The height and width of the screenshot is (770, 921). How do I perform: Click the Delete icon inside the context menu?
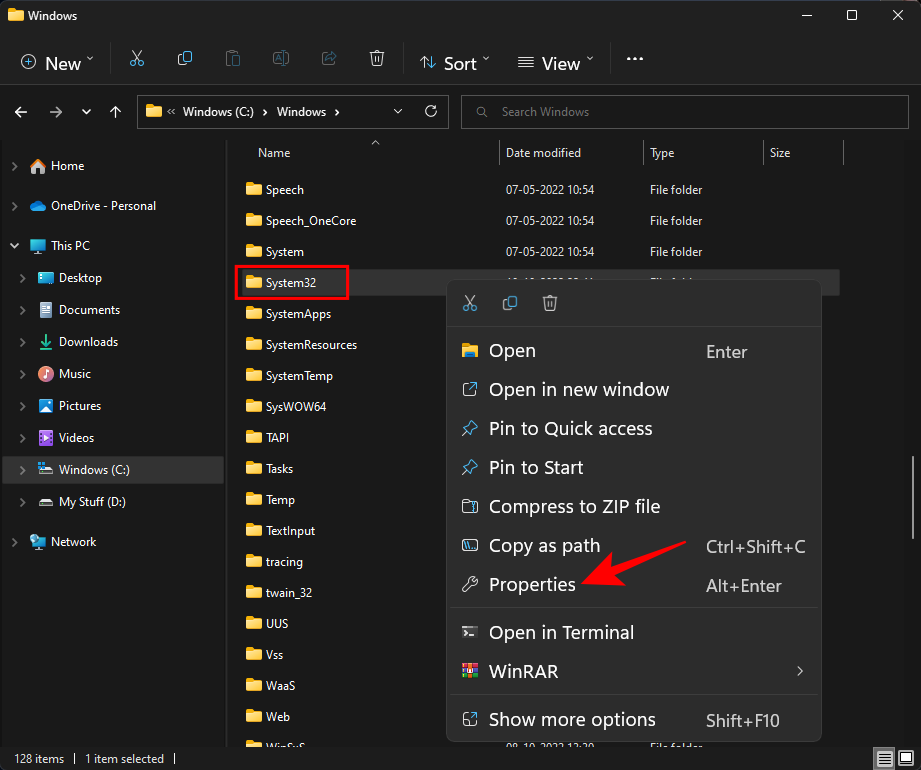point(549,303)
